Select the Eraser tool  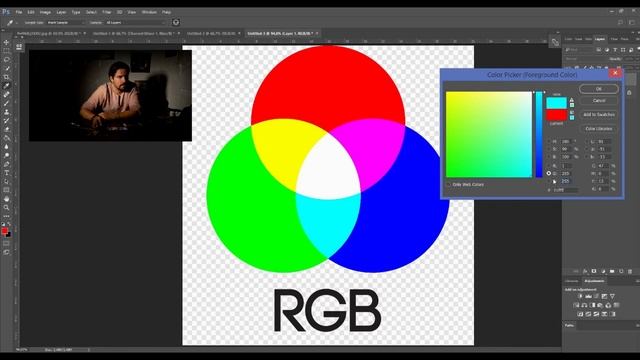pos(6,129)
